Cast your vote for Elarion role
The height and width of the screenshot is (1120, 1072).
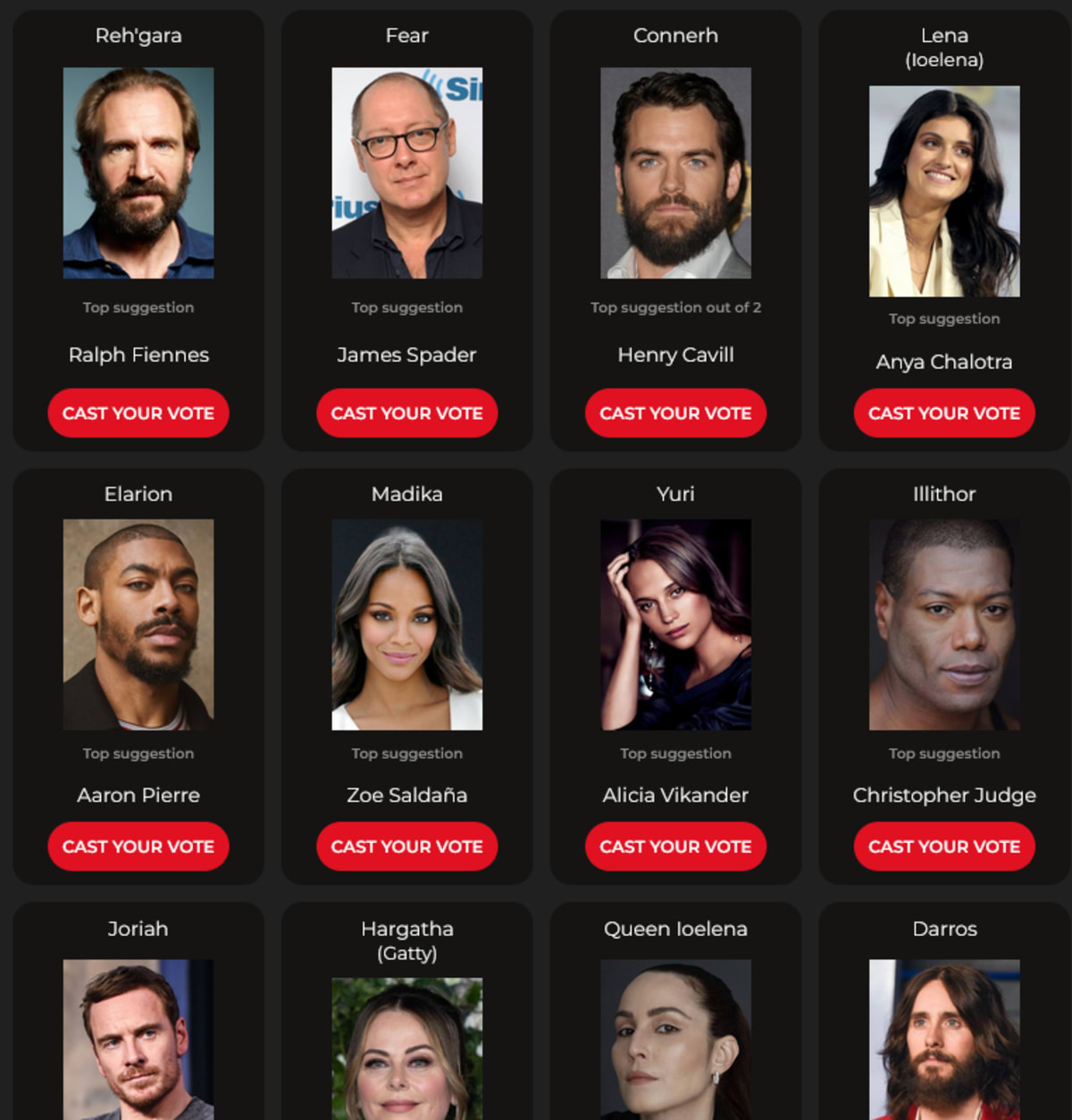pos(138,847)
